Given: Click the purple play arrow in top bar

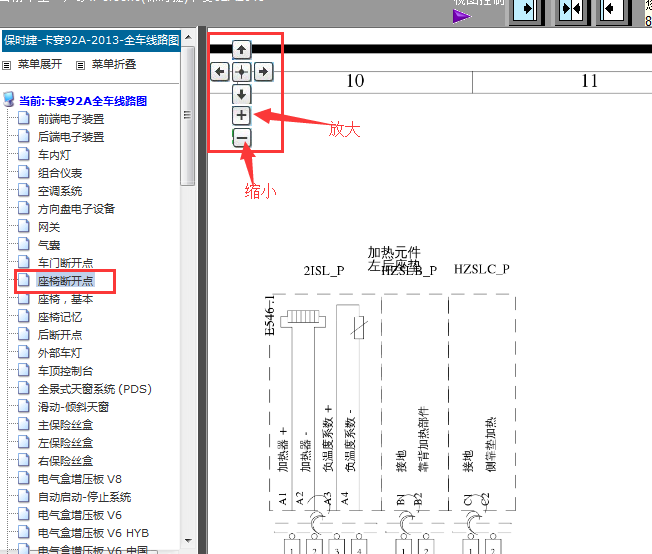Looking at the screenshot, I should [x=462, y=16].
